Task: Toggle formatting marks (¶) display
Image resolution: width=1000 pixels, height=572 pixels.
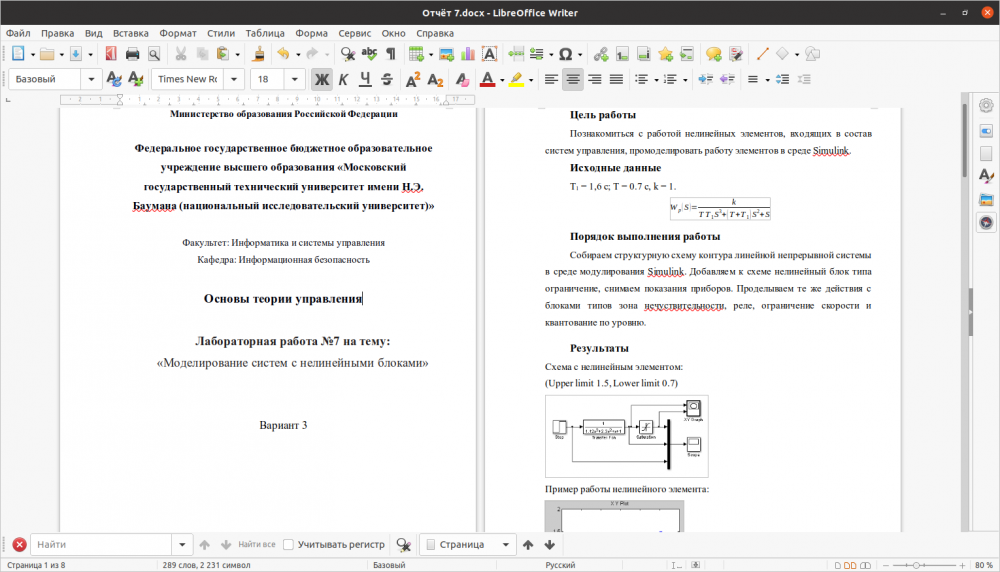Action: [391, 54]
